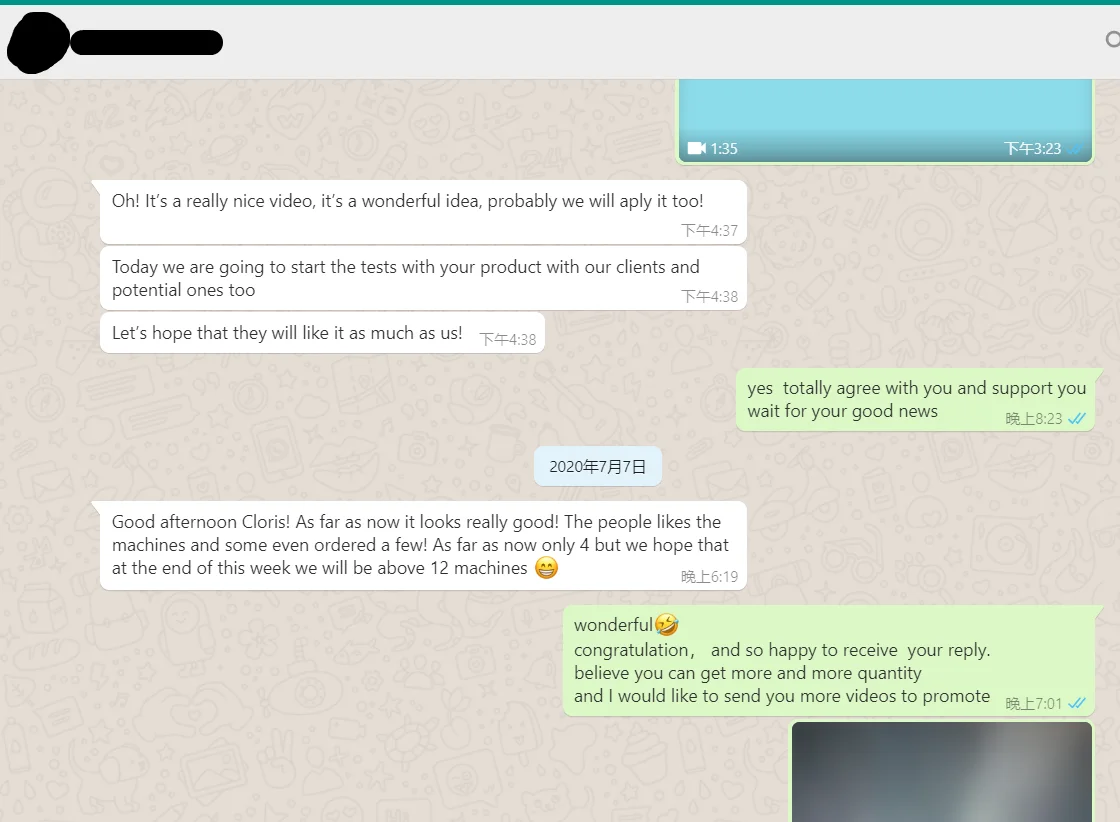Open the blurred image thumbnail at the bottom
1120x822 pixels.
941,771
